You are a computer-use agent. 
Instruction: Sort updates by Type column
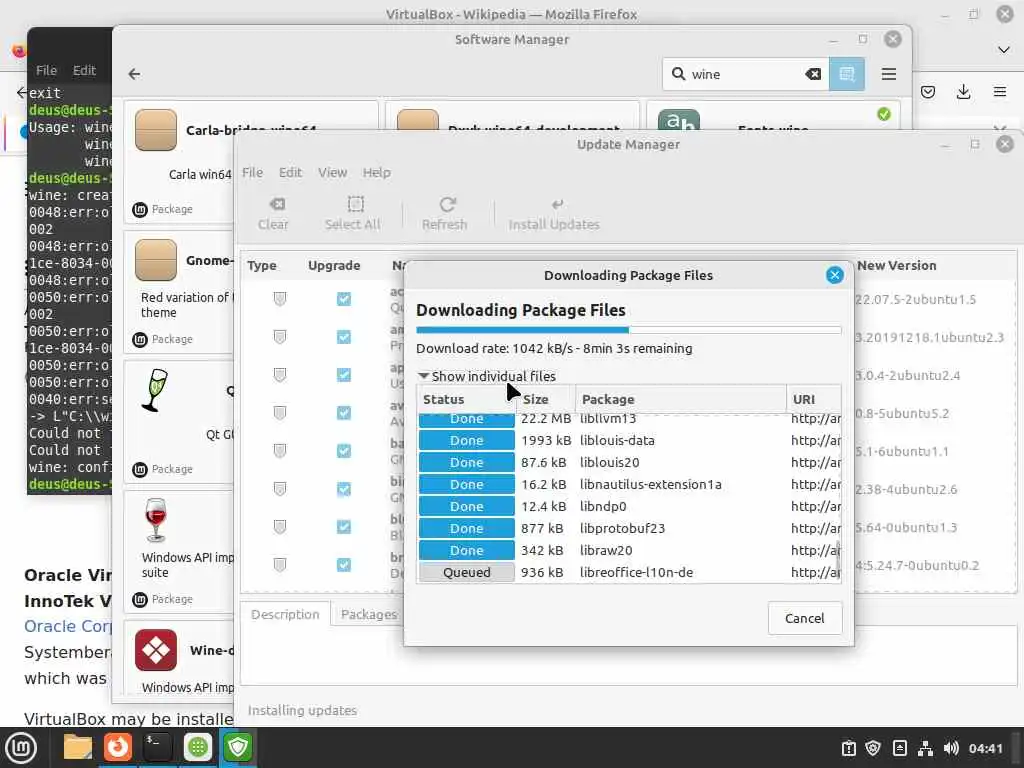pos(262,265)
